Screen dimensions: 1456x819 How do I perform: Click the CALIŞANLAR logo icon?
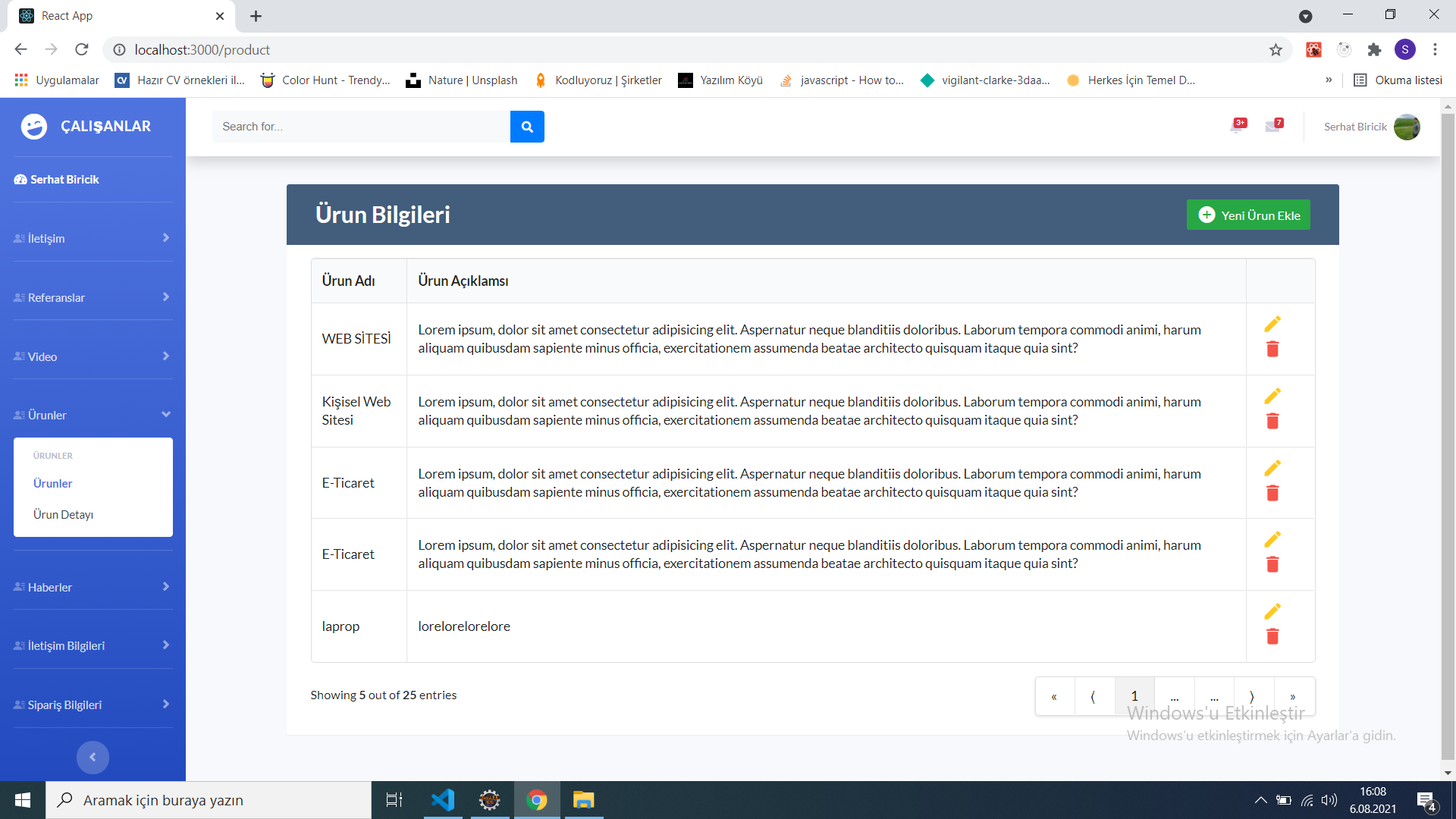(34, 126)
